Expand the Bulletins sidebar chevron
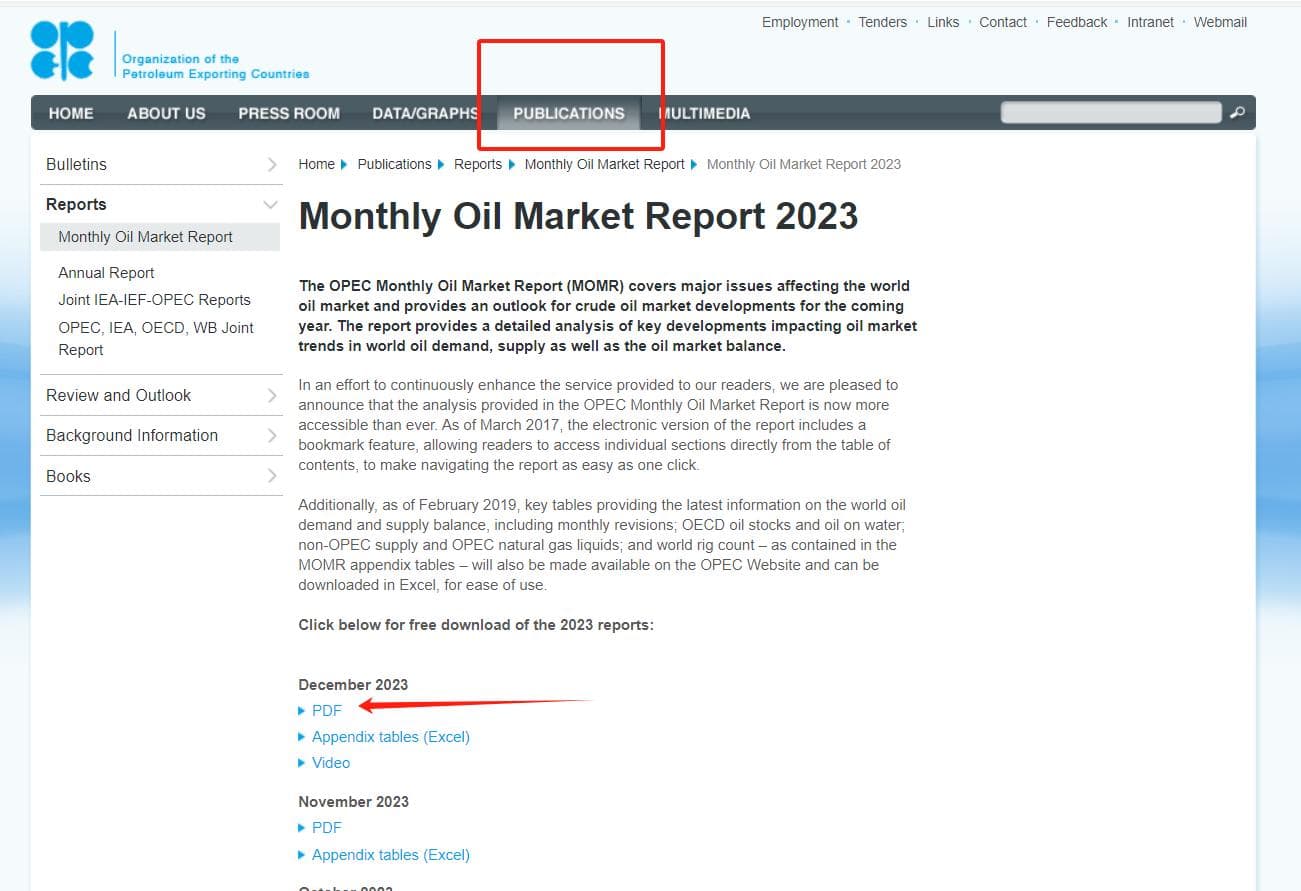Image resolution: width=1301 pixels, height=891 pixels. point(271,164)
